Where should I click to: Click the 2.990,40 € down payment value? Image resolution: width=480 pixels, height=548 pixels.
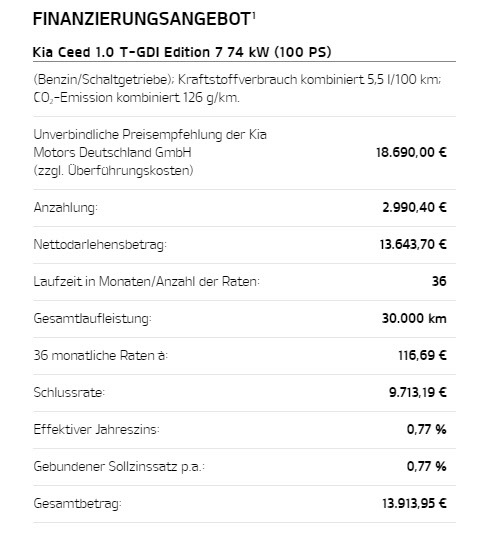coord(414,207)
